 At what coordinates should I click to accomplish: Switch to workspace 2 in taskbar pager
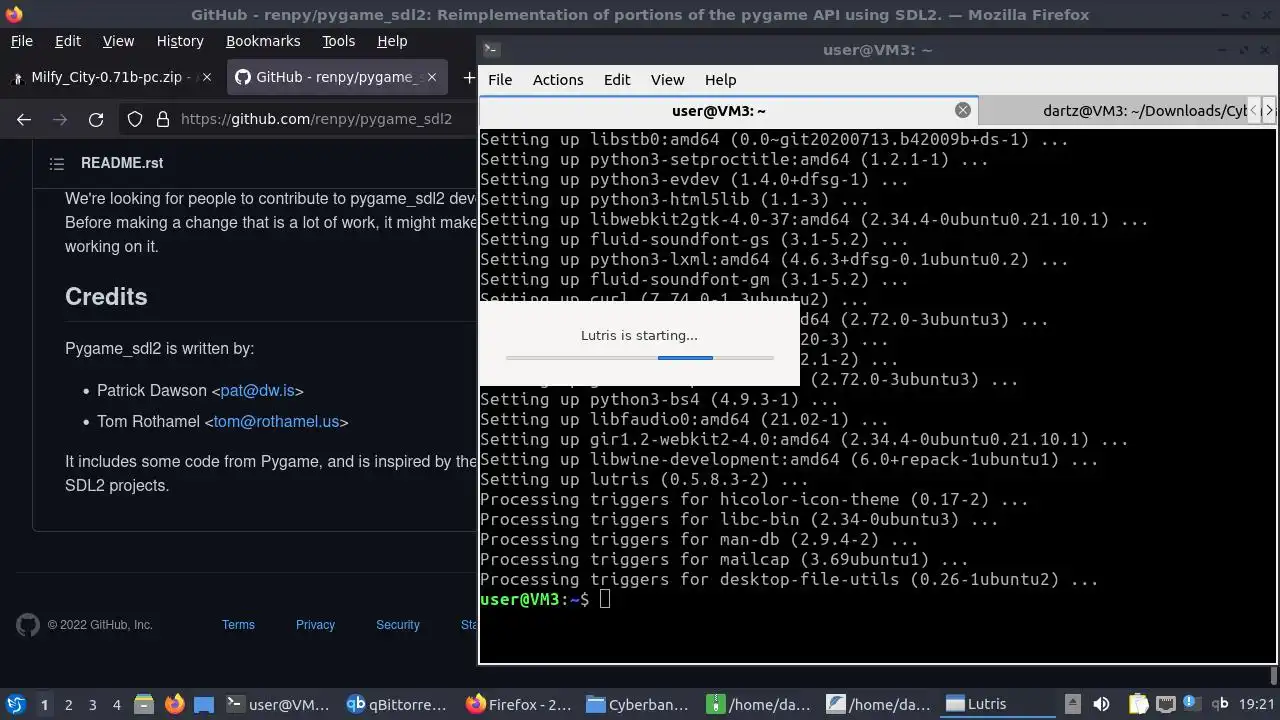69,704
